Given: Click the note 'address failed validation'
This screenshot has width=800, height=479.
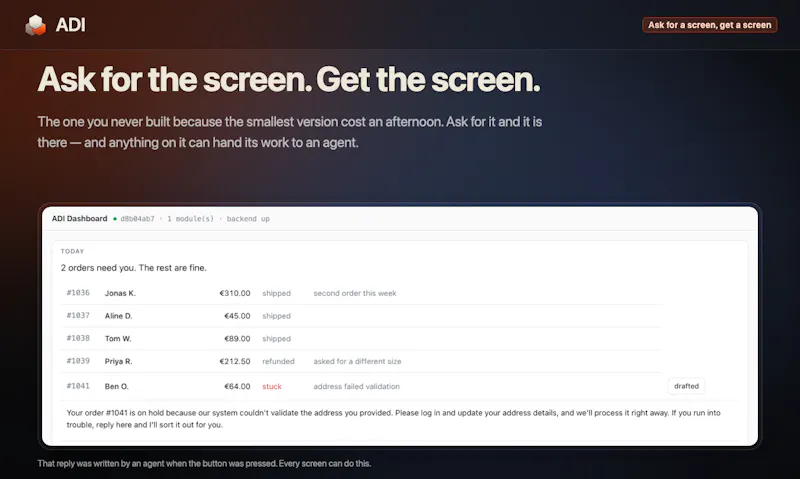Looking at the screenshot, I should 357,387.
